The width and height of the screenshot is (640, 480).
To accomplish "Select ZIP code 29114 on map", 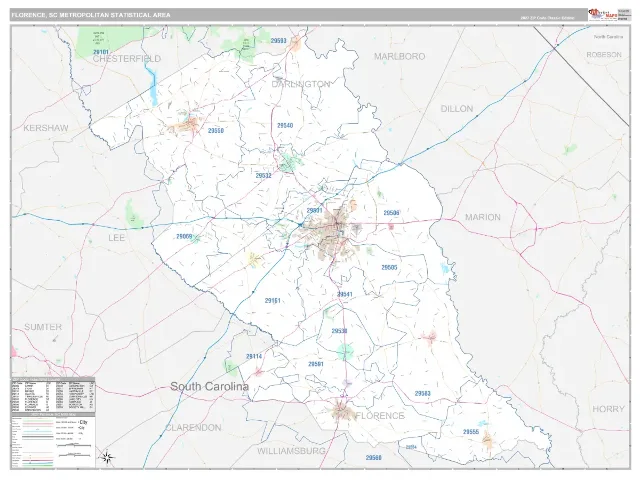I will tap(254, 356).
